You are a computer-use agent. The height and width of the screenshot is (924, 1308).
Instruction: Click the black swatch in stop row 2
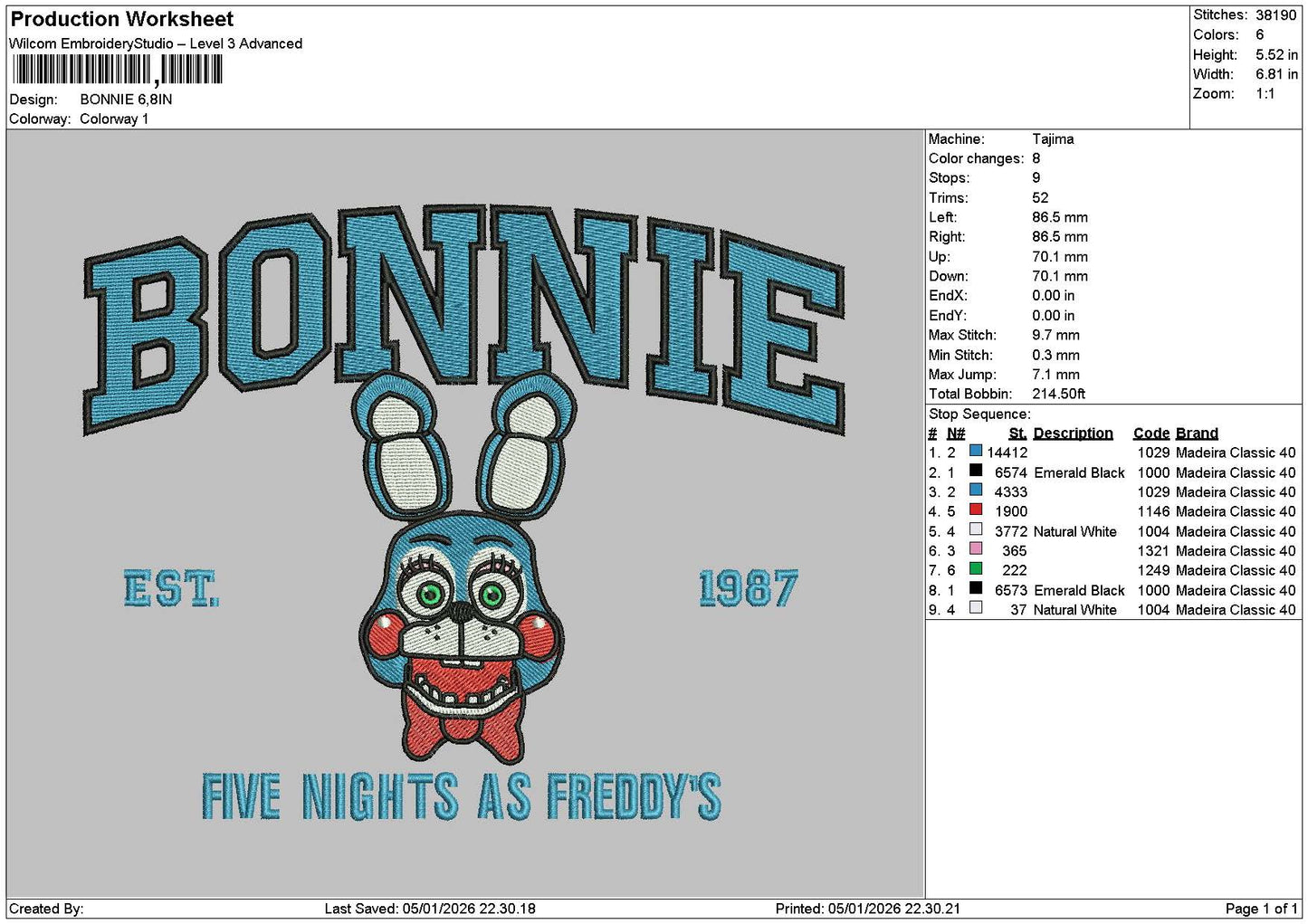(976, 471)
